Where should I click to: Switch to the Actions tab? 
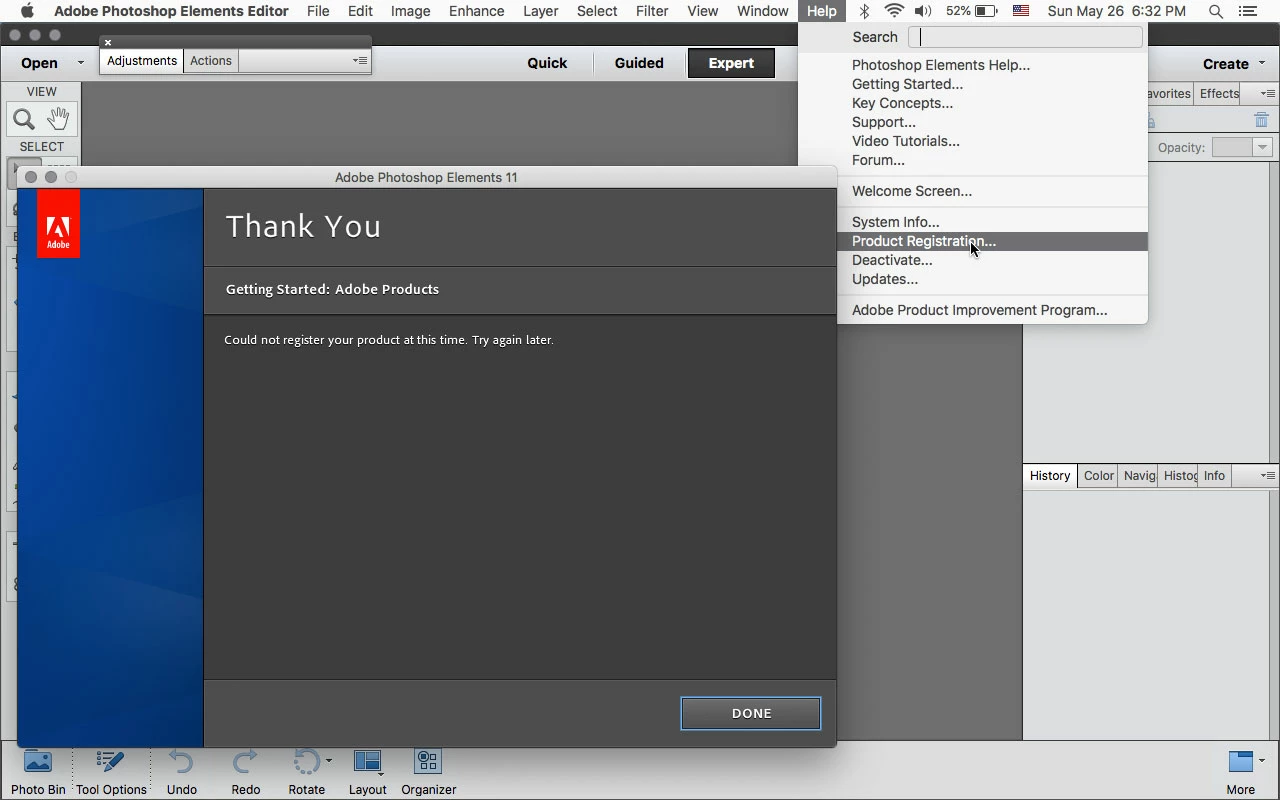tap(211, 61)
